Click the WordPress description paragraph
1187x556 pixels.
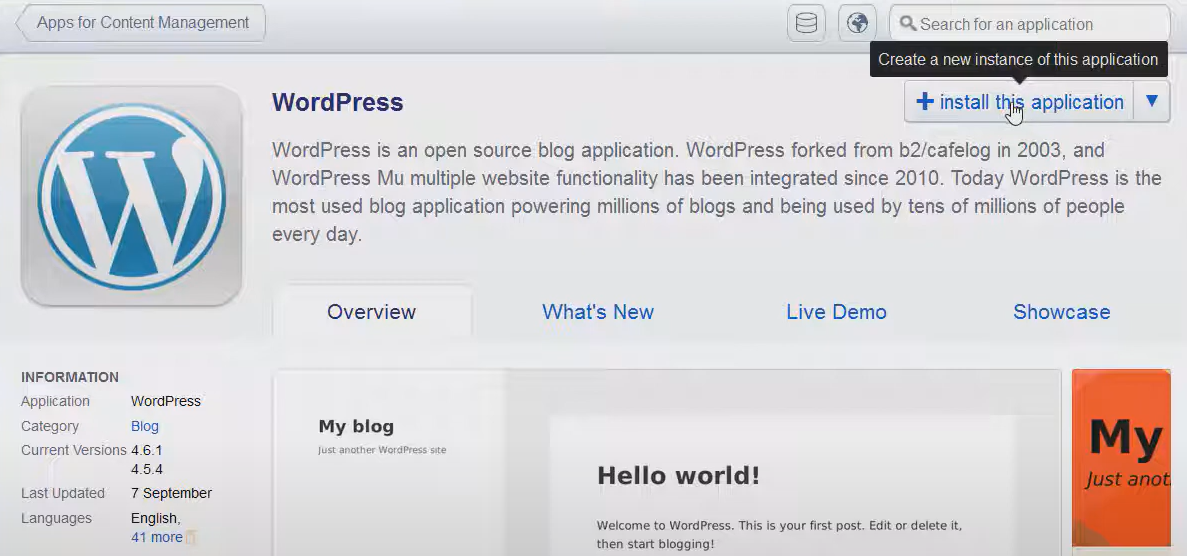coord(717,192)
